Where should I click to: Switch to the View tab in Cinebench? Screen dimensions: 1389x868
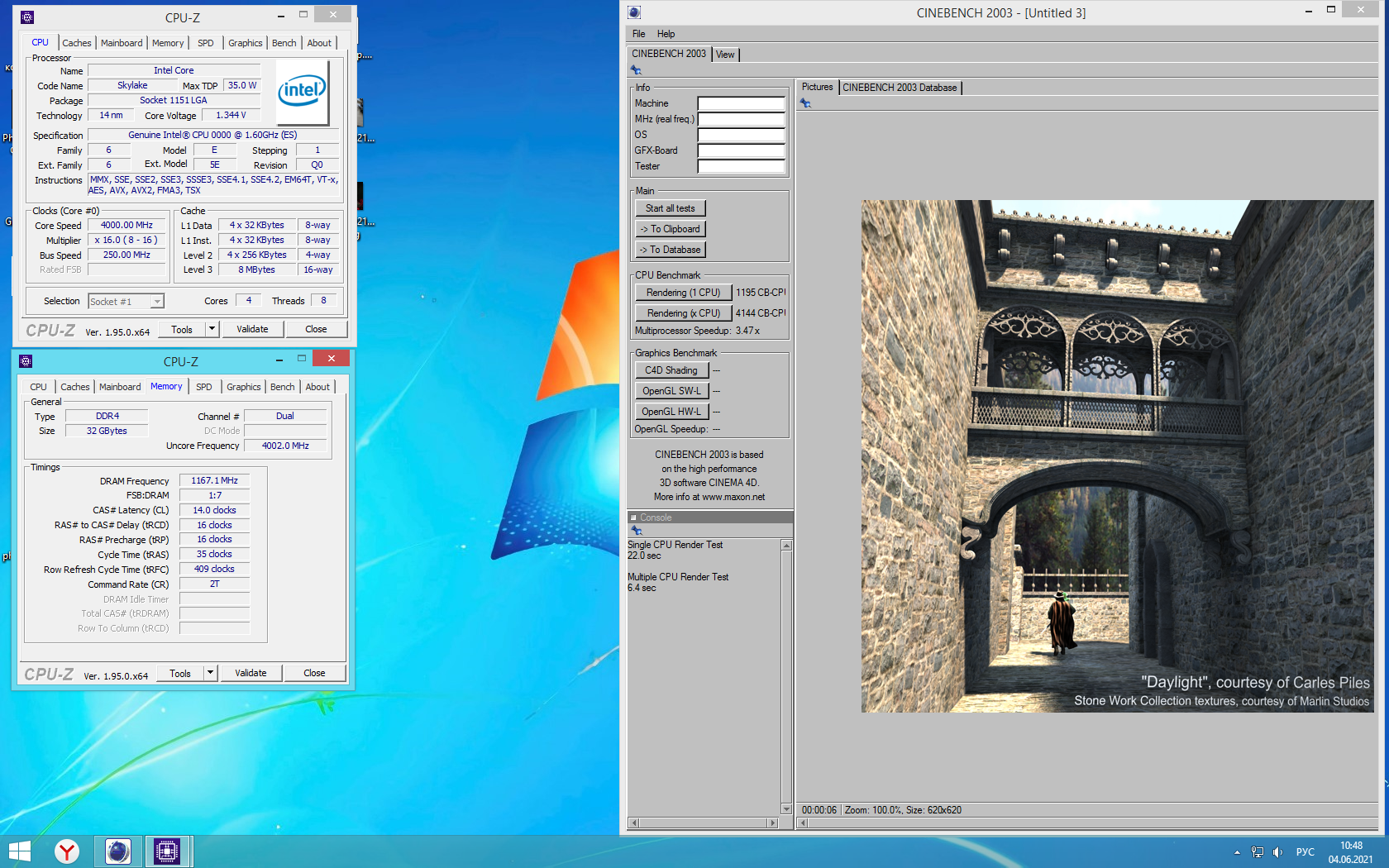725,55
